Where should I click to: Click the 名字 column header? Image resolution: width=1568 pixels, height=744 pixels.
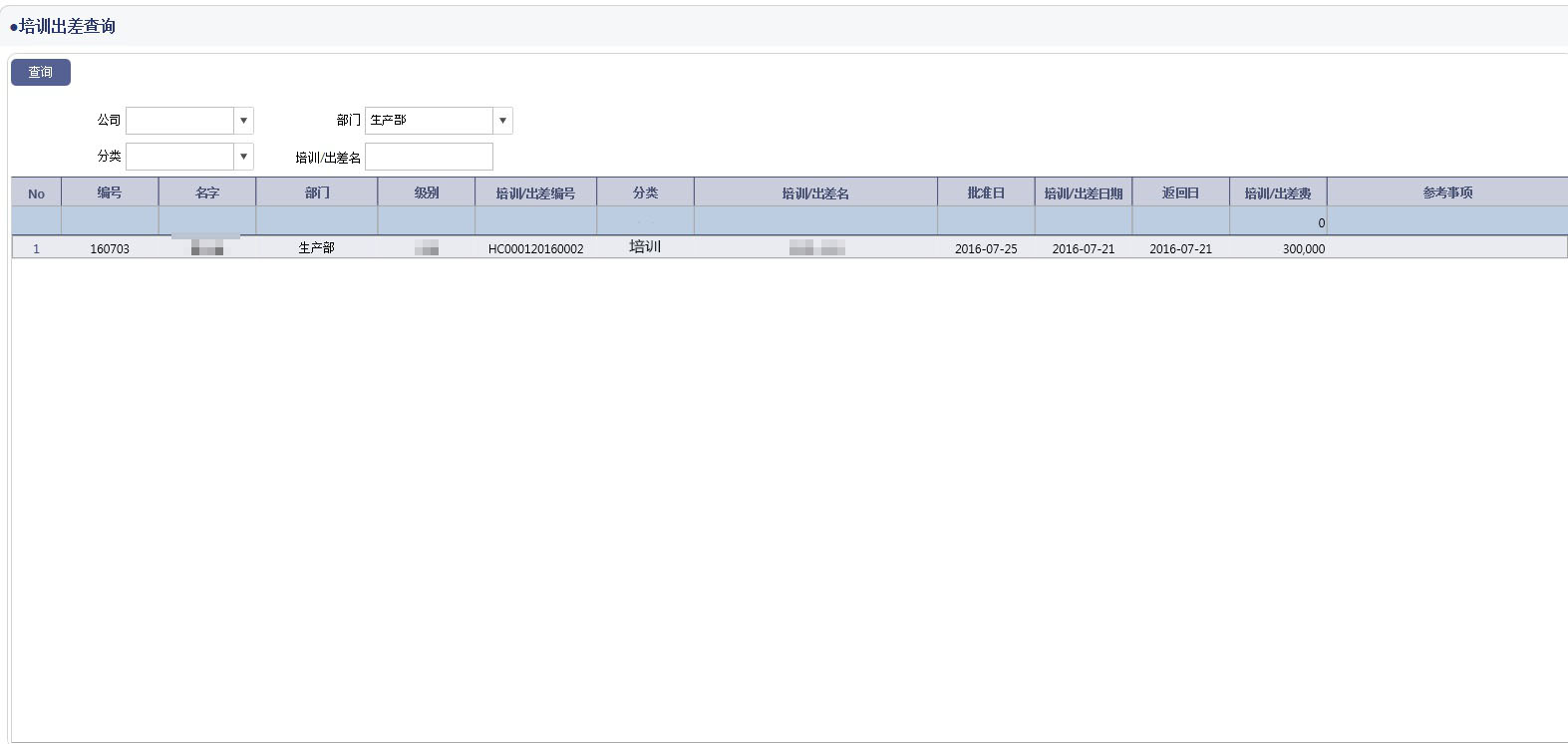point(207,192)
